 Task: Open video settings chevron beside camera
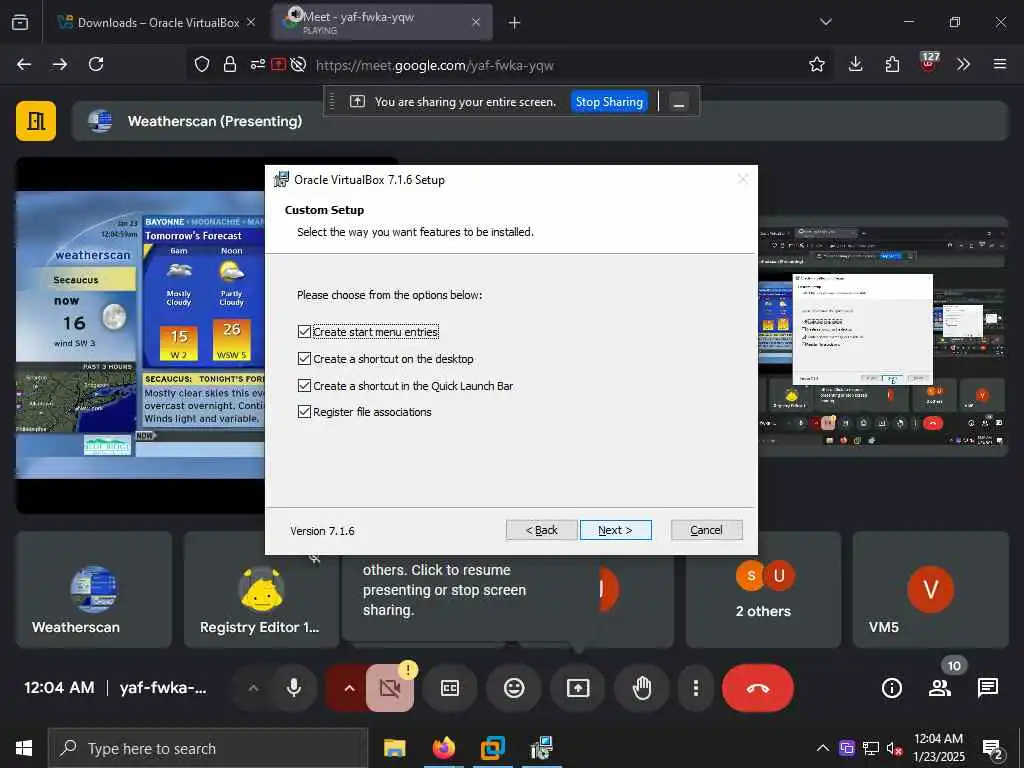click(x=349, y=688)
